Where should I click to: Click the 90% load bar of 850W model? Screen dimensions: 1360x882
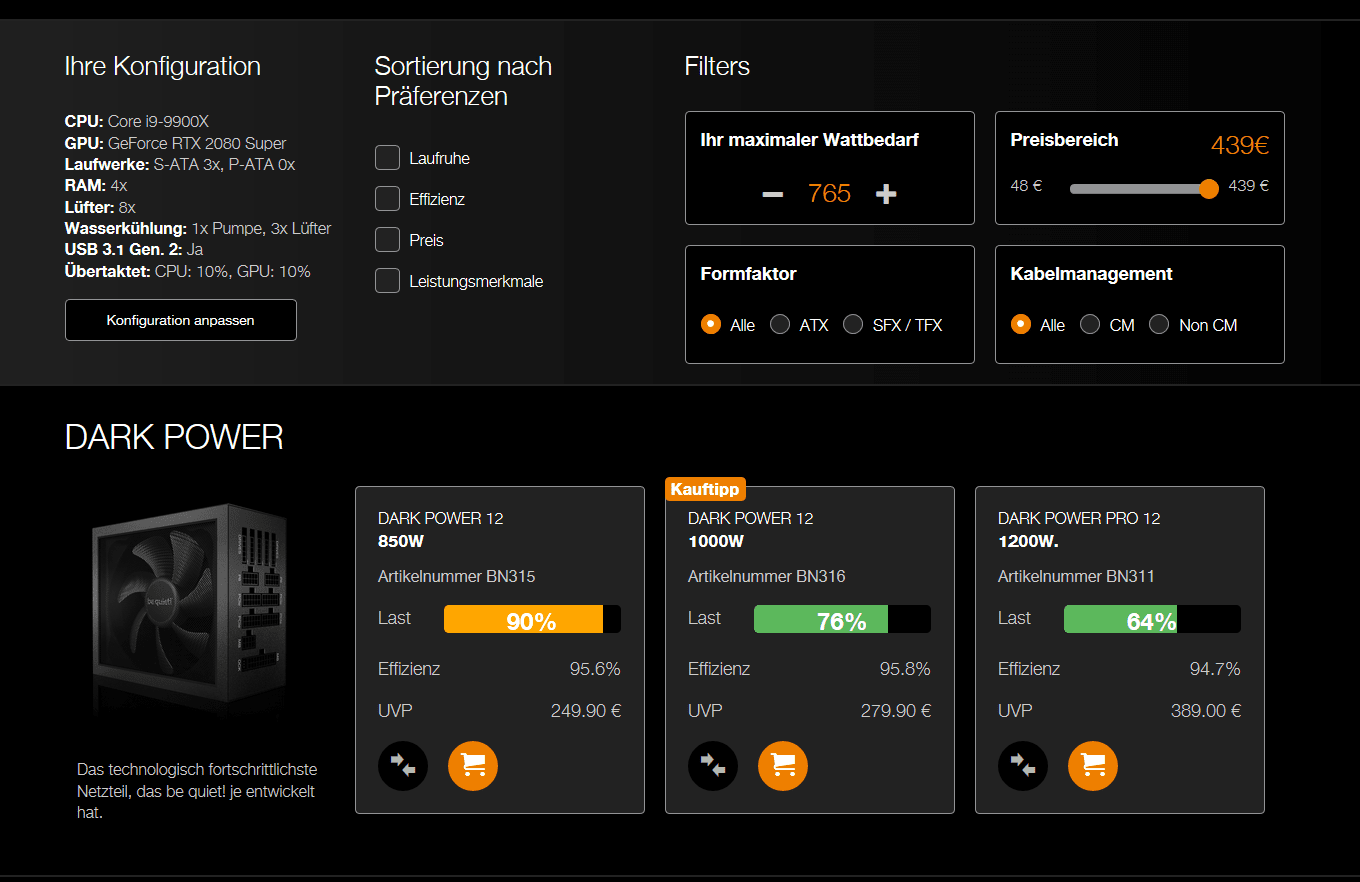(x=532, y=619)
